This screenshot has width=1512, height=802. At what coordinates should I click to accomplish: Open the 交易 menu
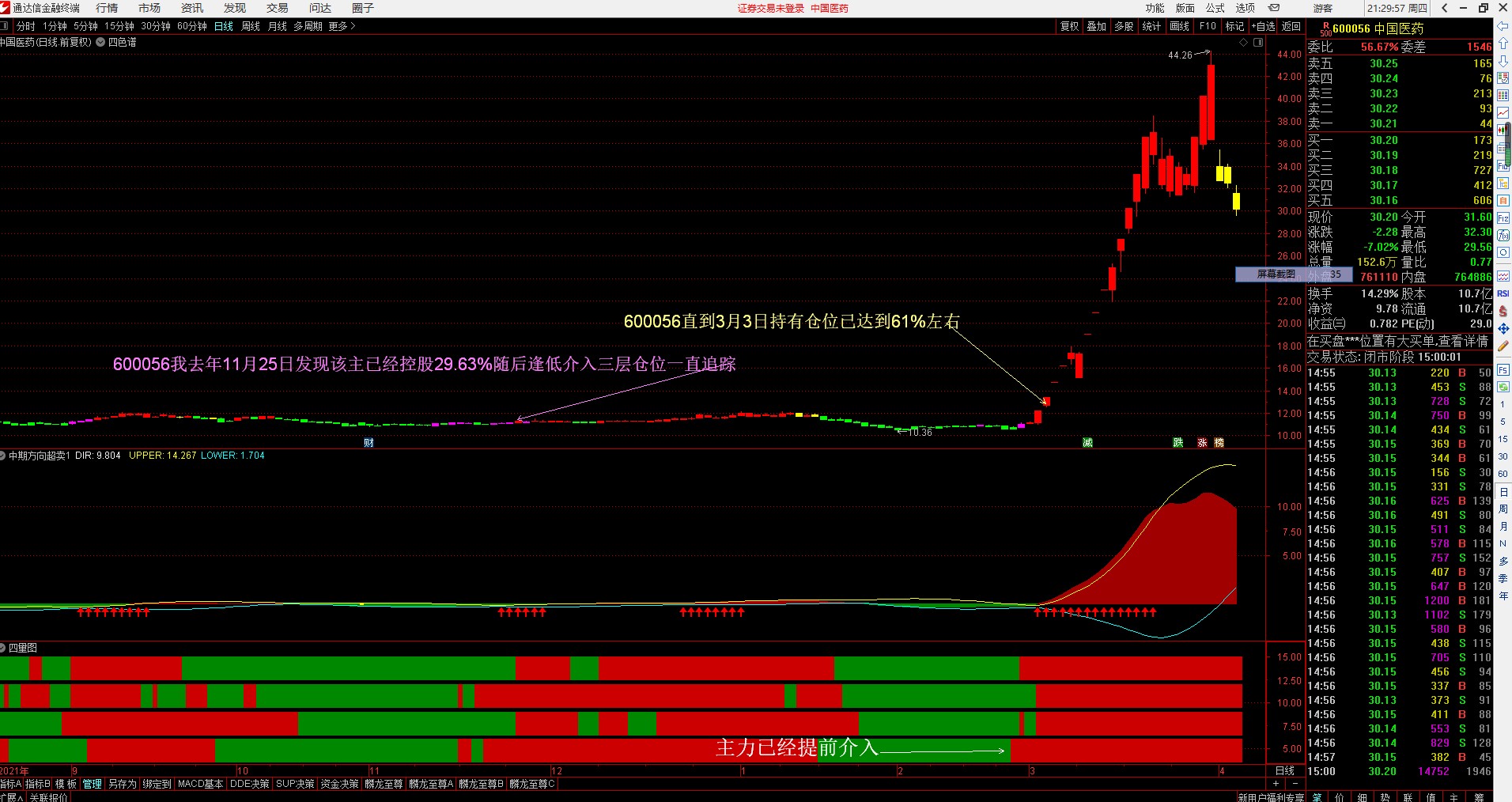[x=278, y=8]
